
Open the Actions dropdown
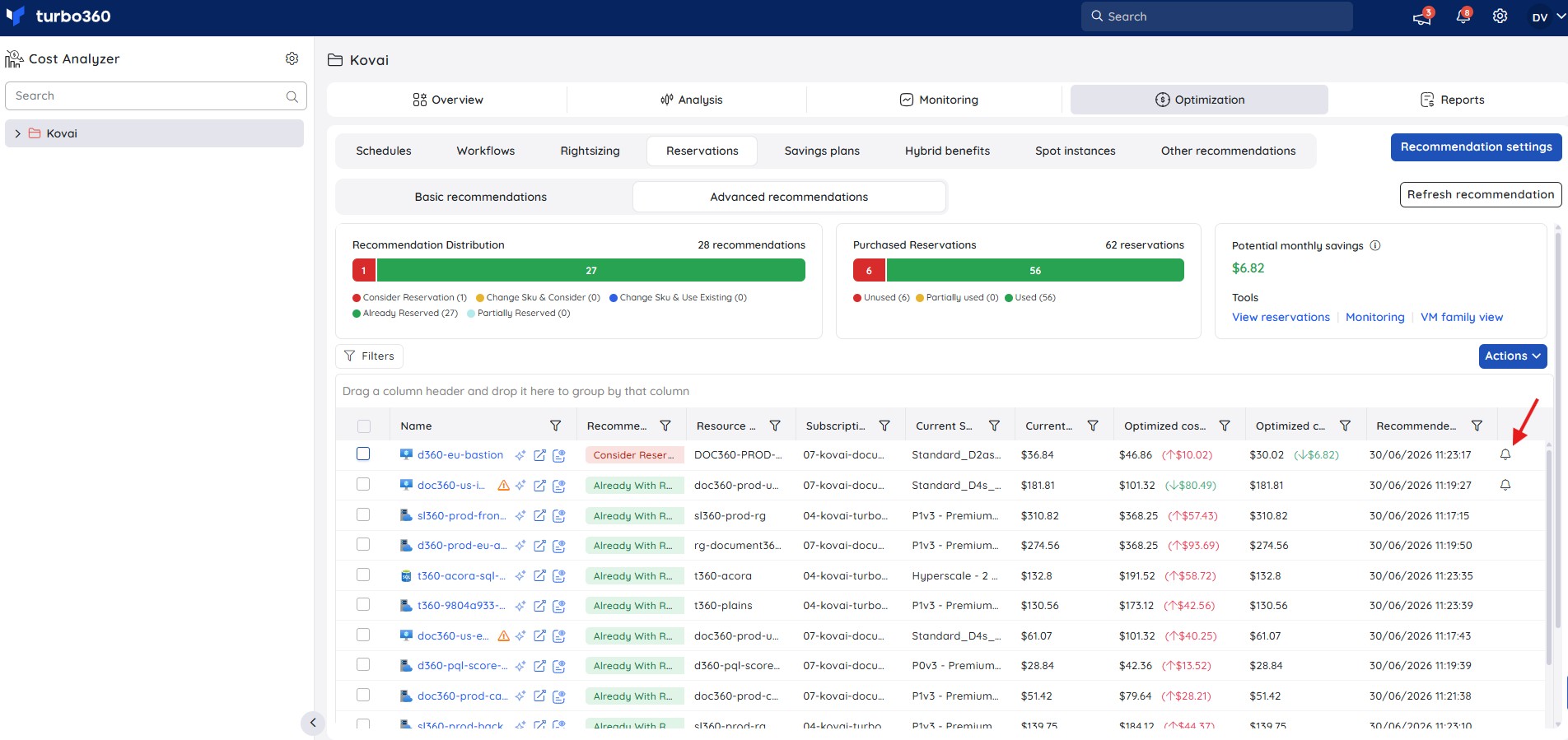[x=1513, y=356]
